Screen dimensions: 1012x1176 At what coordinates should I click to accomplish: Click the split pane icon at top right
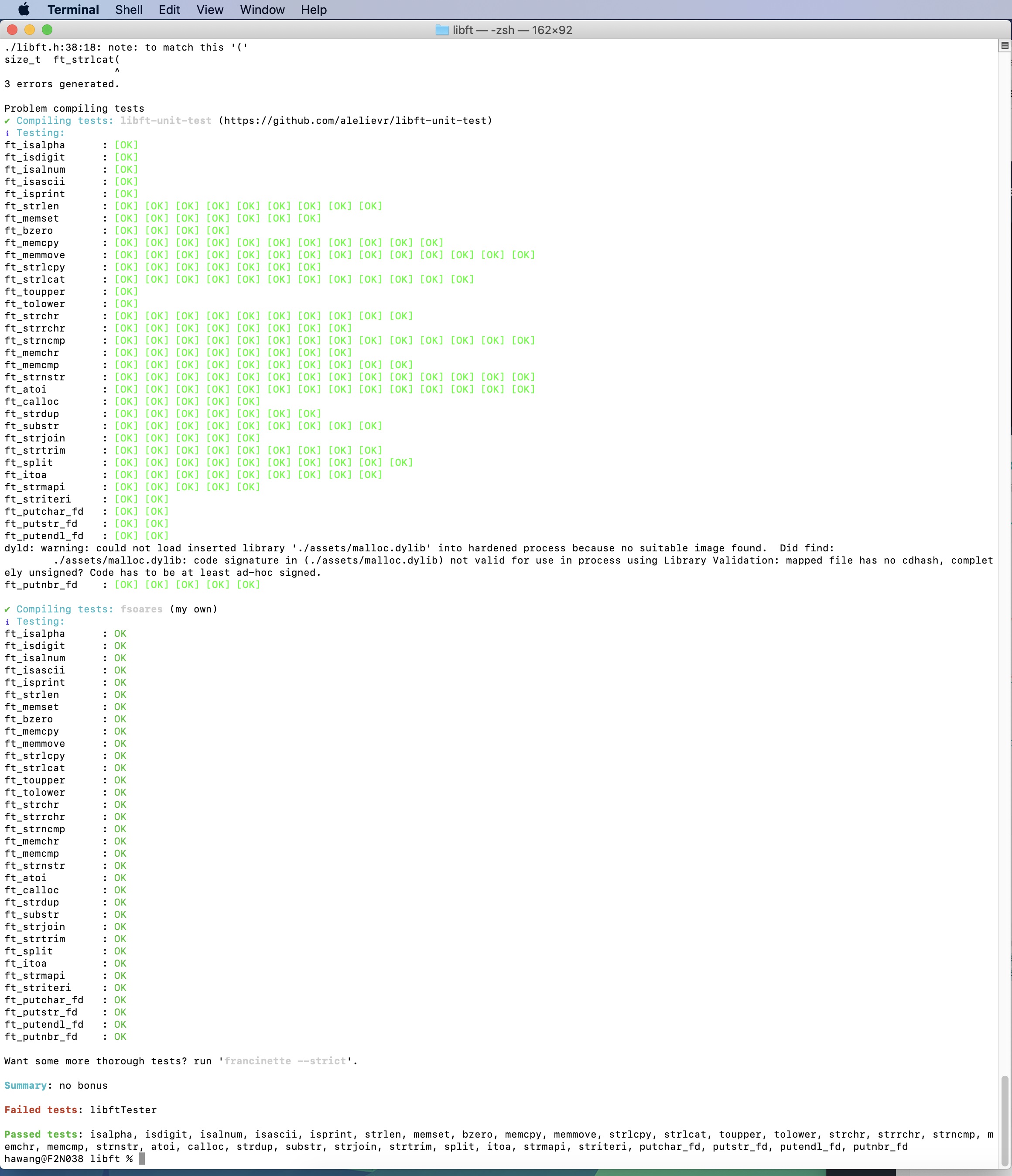(x=1005, y=45)
